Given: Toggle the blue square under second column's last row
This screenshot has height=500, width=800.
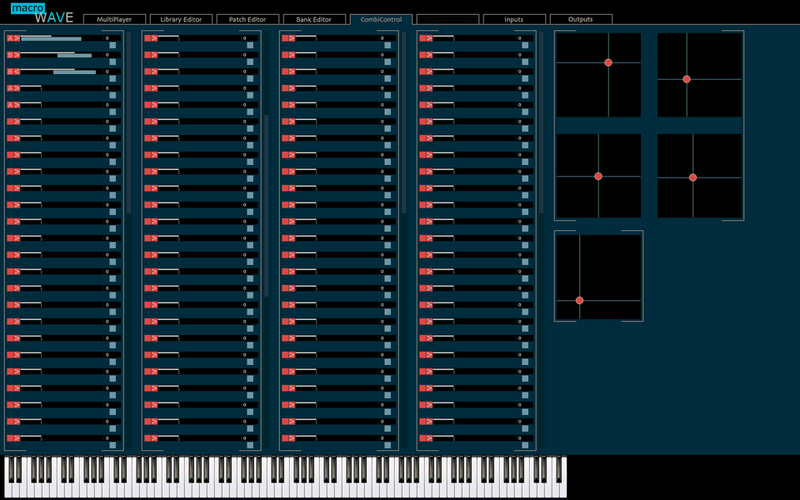Looking at the screenshot, I should pyautogui.click(x=250, y=445).
